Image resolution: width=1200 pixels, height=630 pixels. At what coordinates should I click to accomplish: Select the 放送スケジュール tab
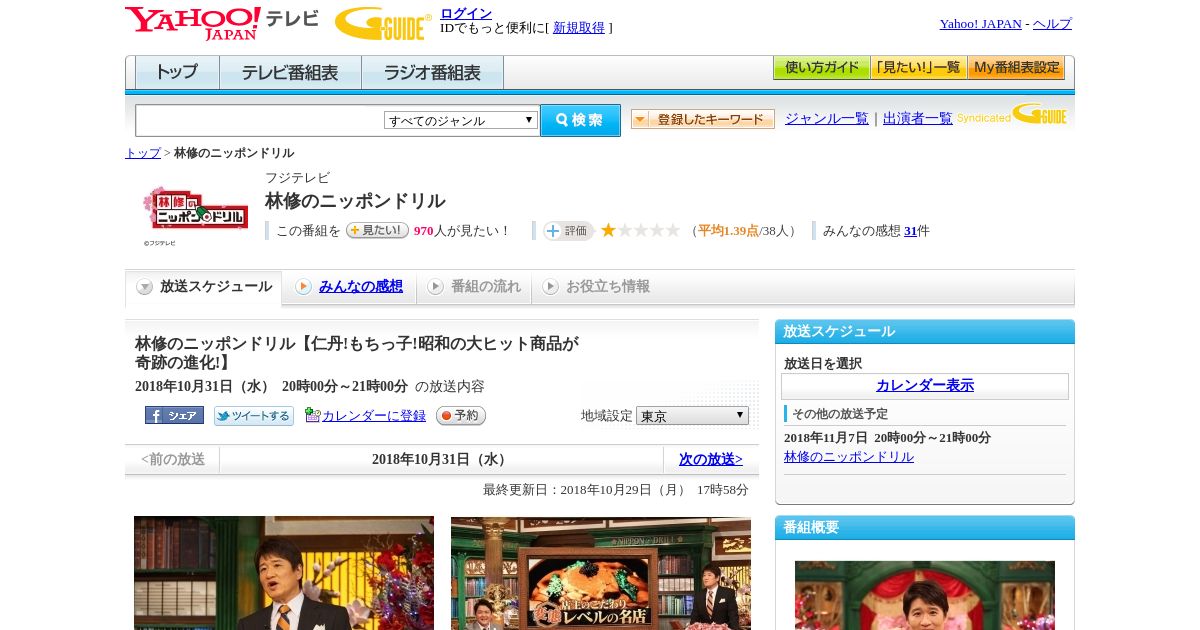[x=204, y=287]
